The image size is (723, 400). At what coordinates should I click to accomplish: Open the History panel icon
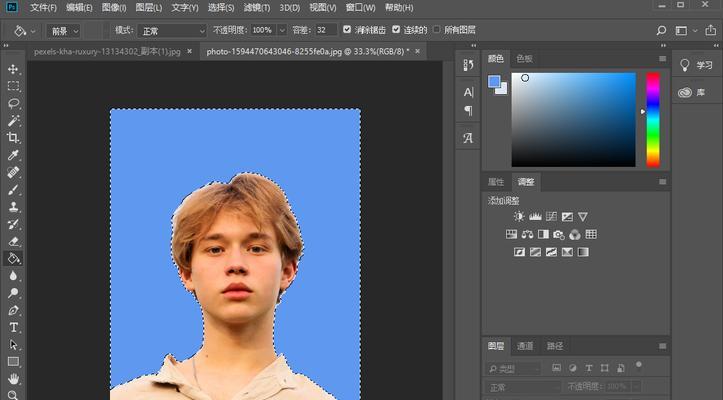pos(468,65)
